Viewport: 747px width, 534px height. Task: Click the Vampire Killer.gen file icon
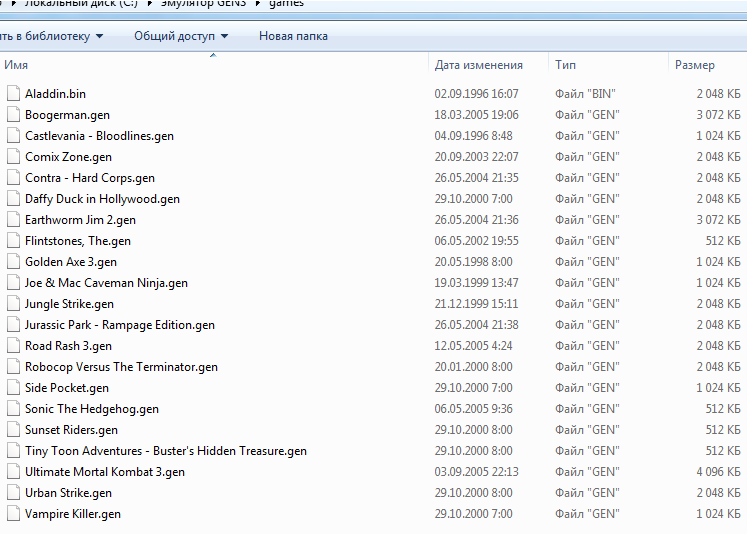click(13, 513)
